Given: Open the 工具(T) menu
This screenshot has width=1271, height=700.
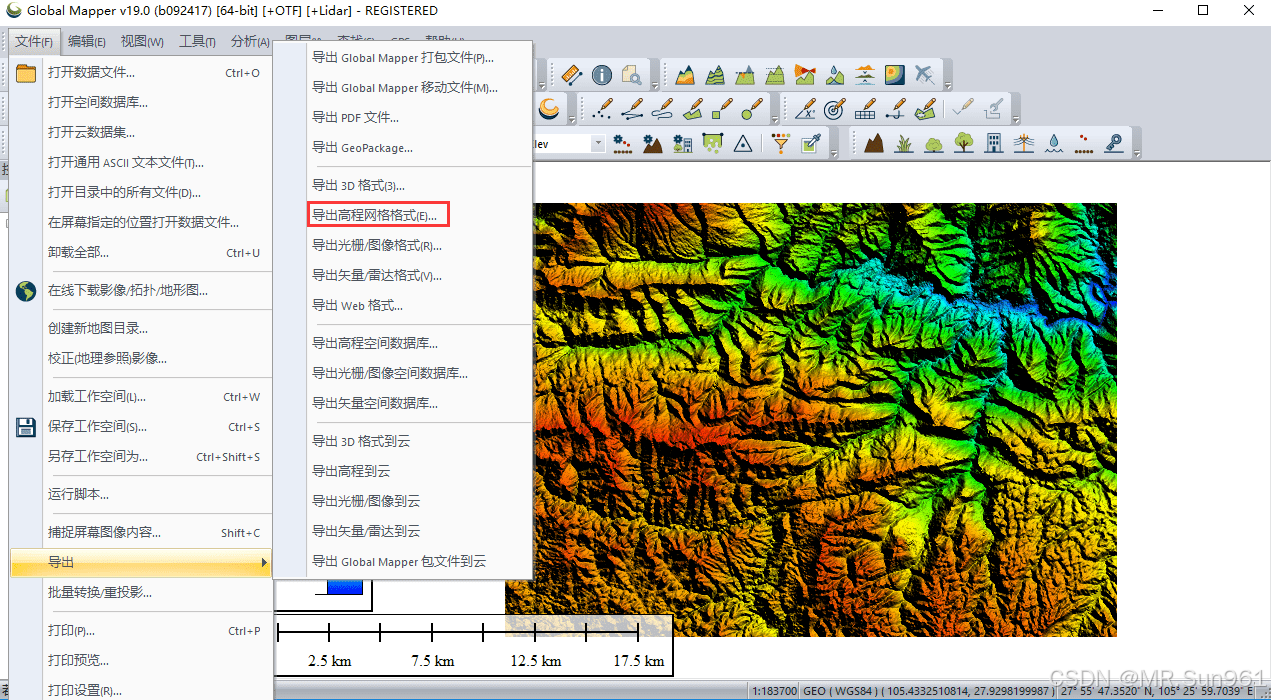Looking at the screenshot, I should 197,41.
